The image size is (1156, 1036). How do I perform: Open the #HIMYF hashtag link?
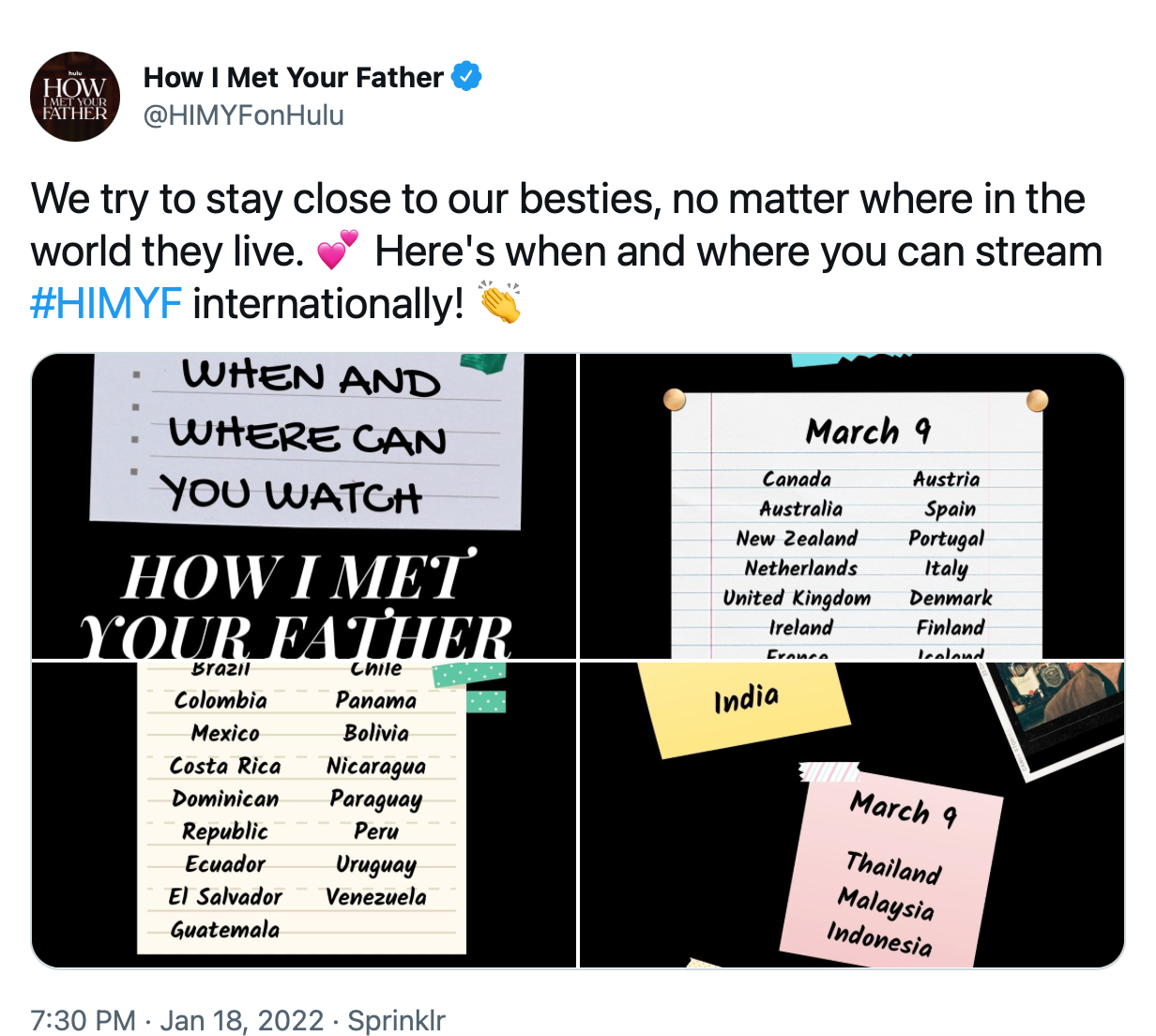point(104,303)
